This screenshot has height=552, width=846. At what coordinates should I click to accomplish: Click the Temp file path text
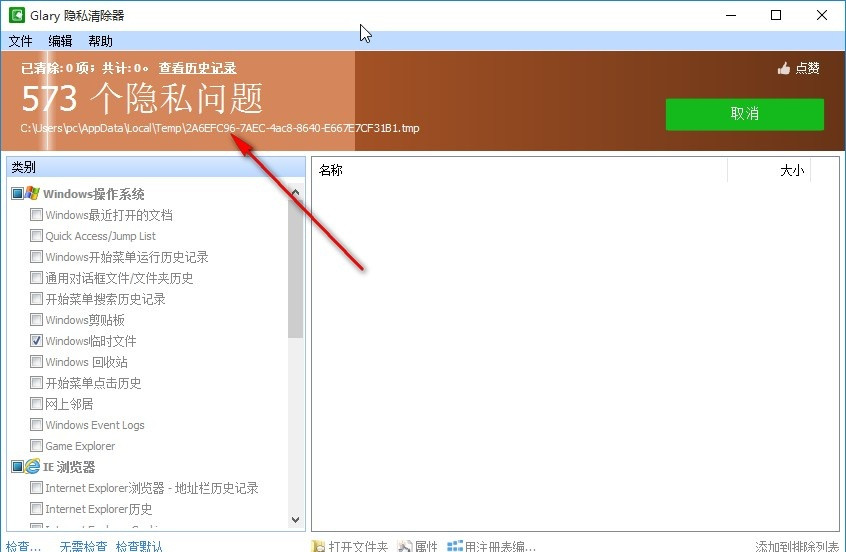pos(220,128)
